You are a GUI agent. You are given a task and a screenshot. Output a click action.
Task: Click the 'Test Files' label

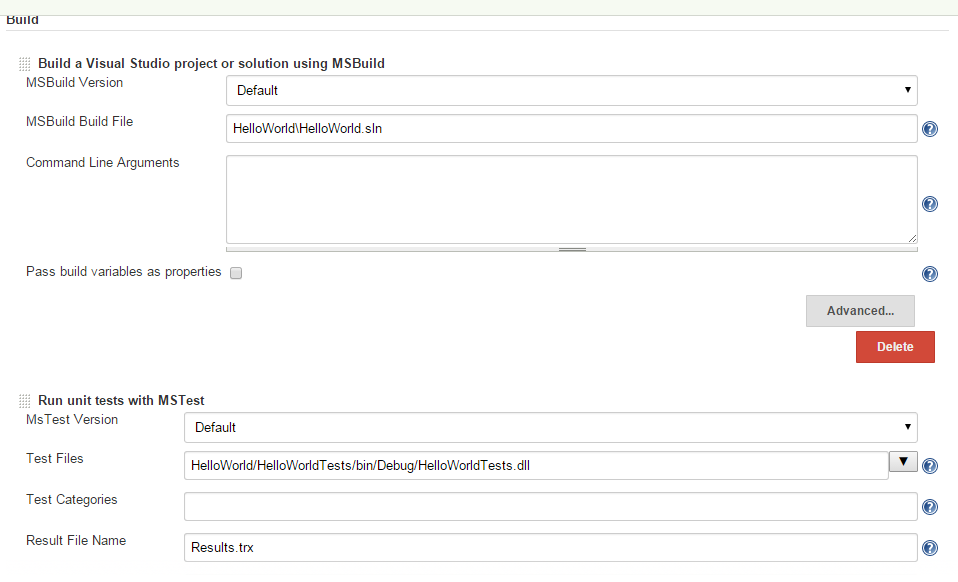coord(54,459)
